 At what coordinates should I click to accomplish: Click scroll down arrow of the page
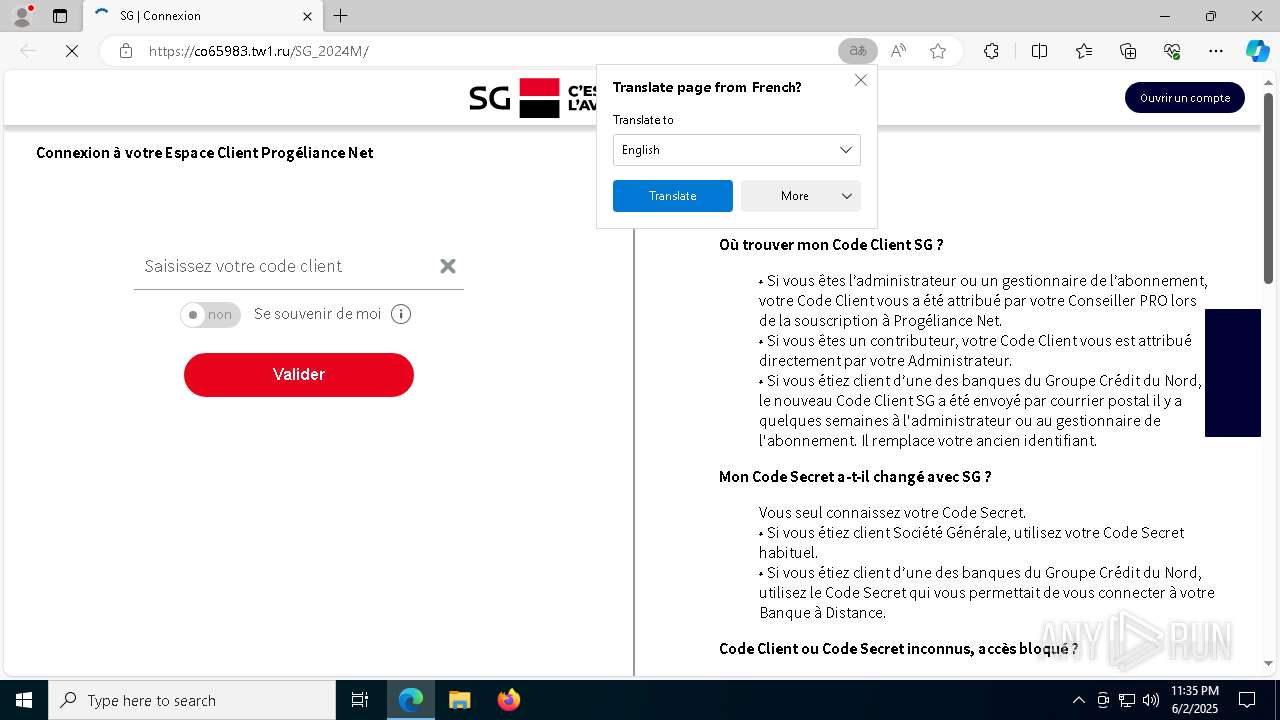(1268, 663)
